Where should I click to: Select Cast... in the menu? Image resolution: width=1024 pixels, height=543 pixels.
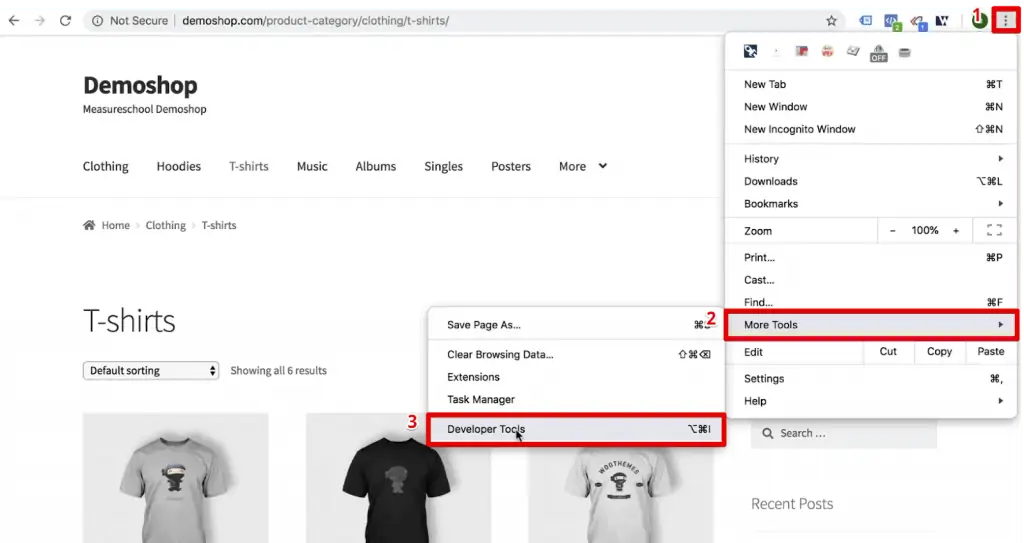pos(871,280)
